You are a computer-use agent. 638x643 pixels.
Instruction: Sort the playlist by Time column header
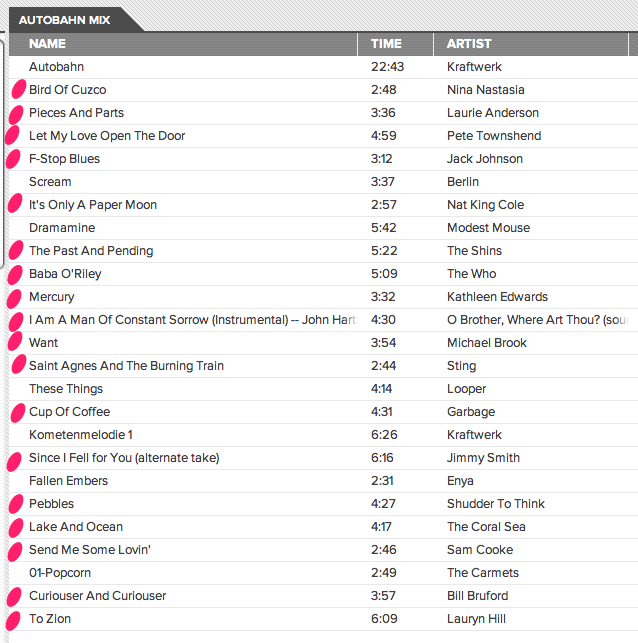click(386, 44)
